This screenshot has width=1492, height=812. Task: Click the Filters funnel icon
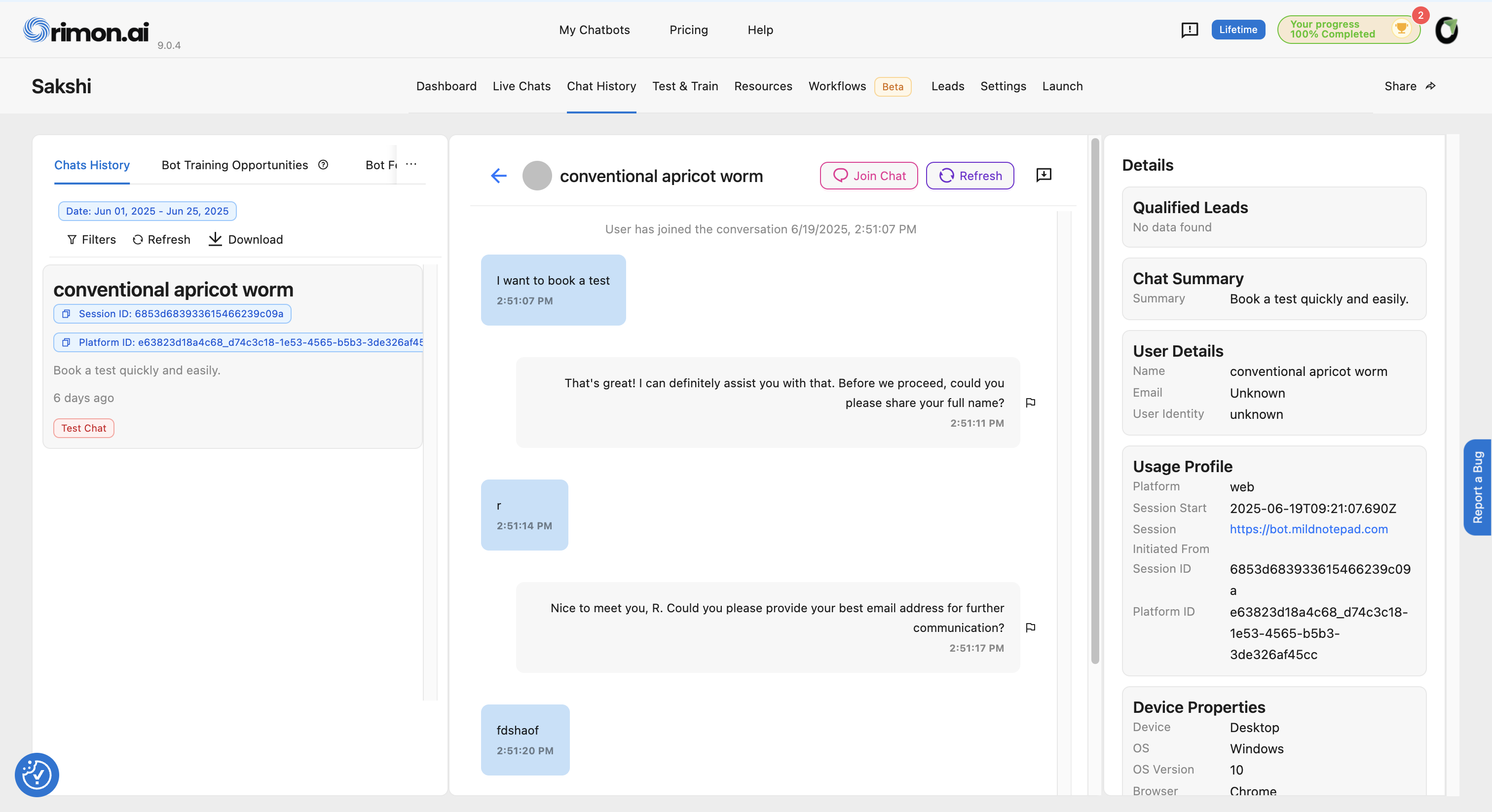[72, 240]
